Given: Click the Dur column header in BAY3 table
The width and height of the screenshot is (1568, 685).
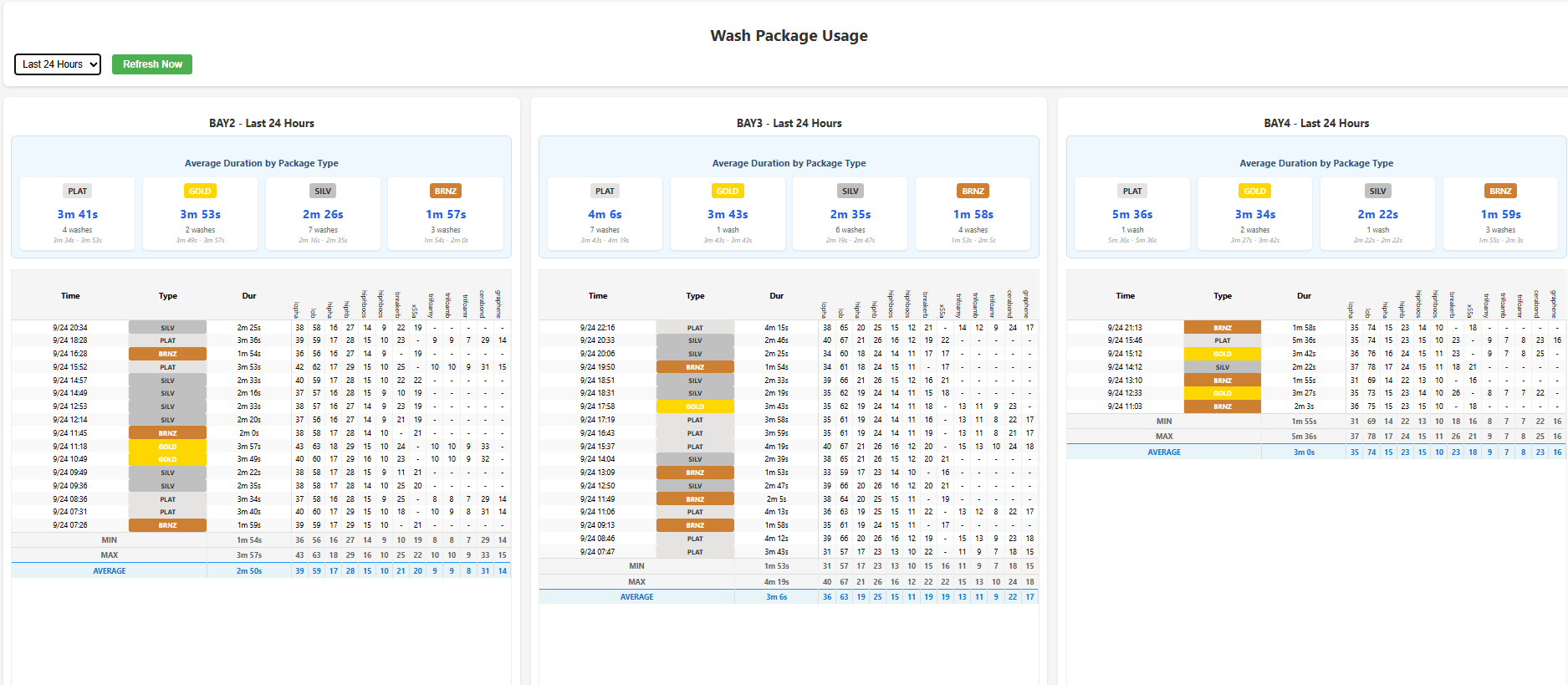Looking at the screenshot, I should point(776,296).
